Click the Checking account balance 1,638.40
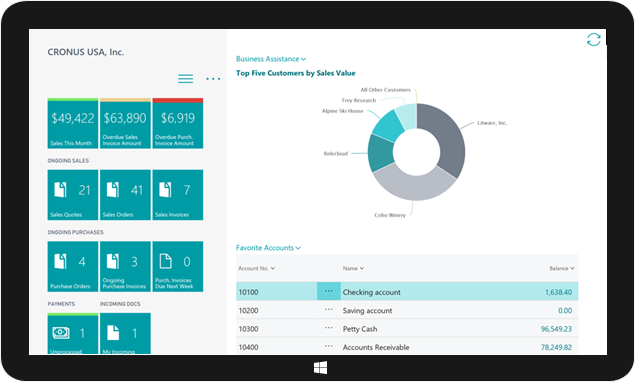 point(558,292)
